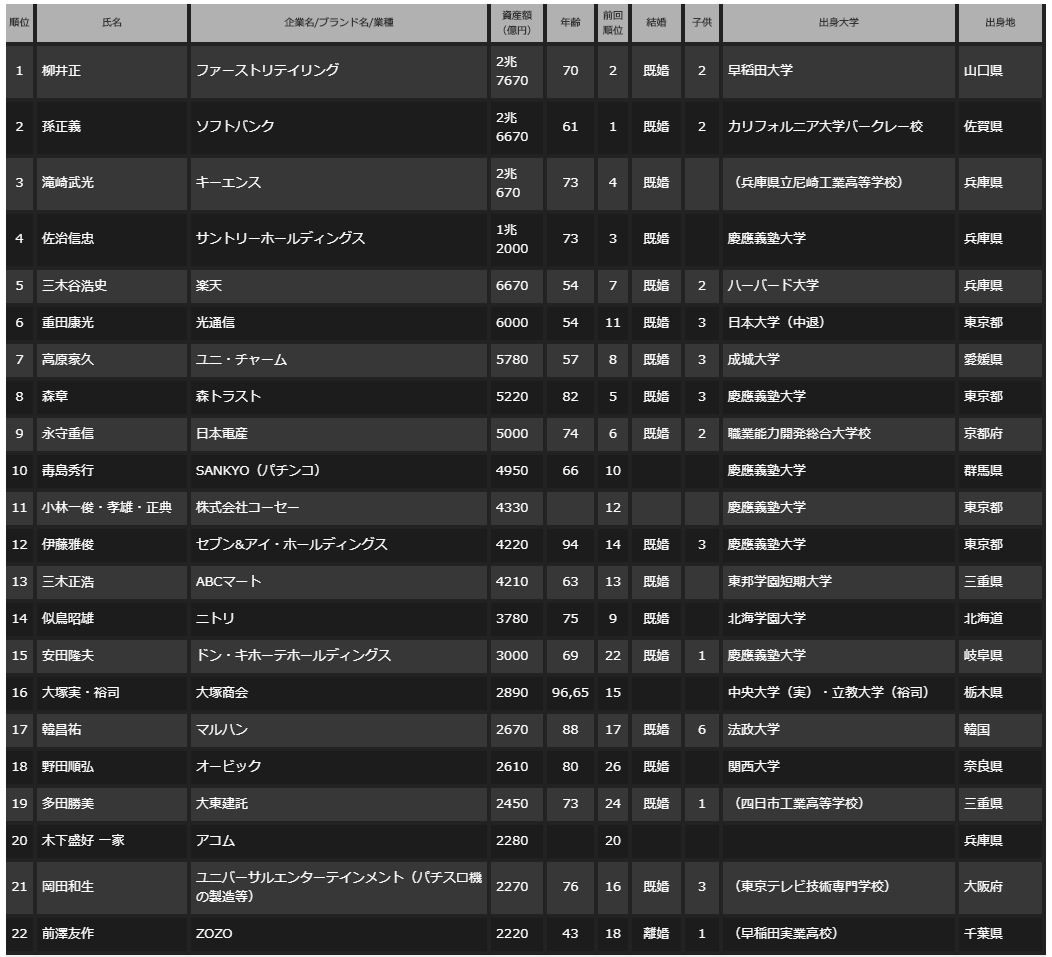This screenshot has height=957, width=1052.
Task: Click the company cell ニトリ
Action: pyautogui.click(x=339, y=618)
